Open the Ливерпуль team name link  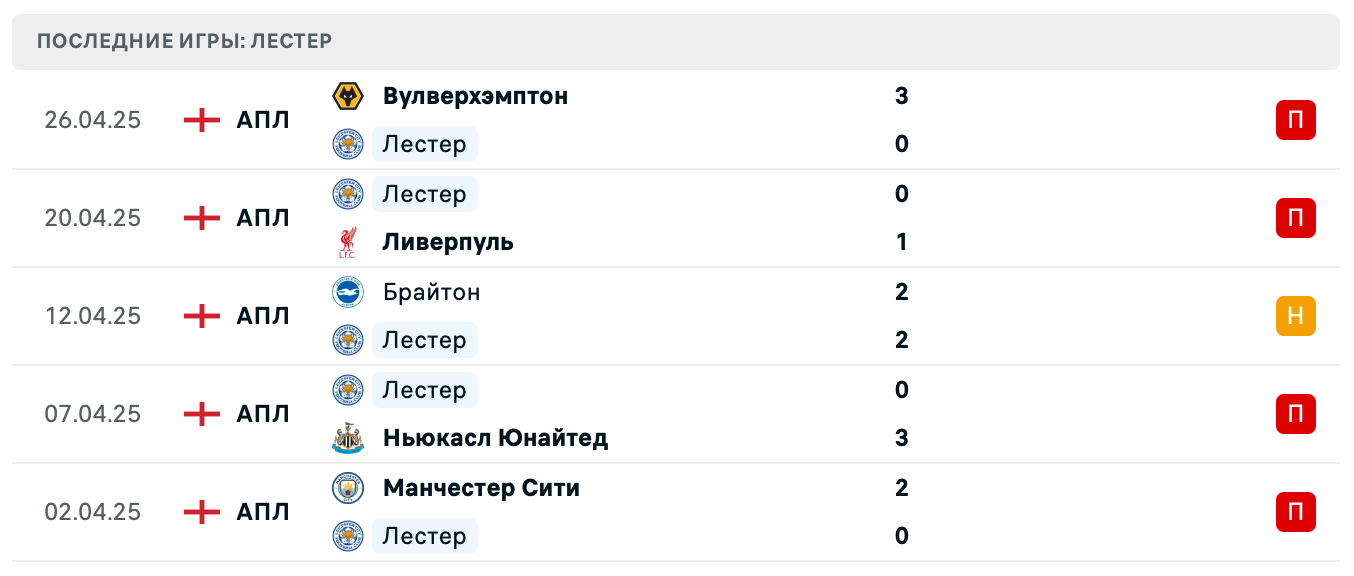point(447,242)
